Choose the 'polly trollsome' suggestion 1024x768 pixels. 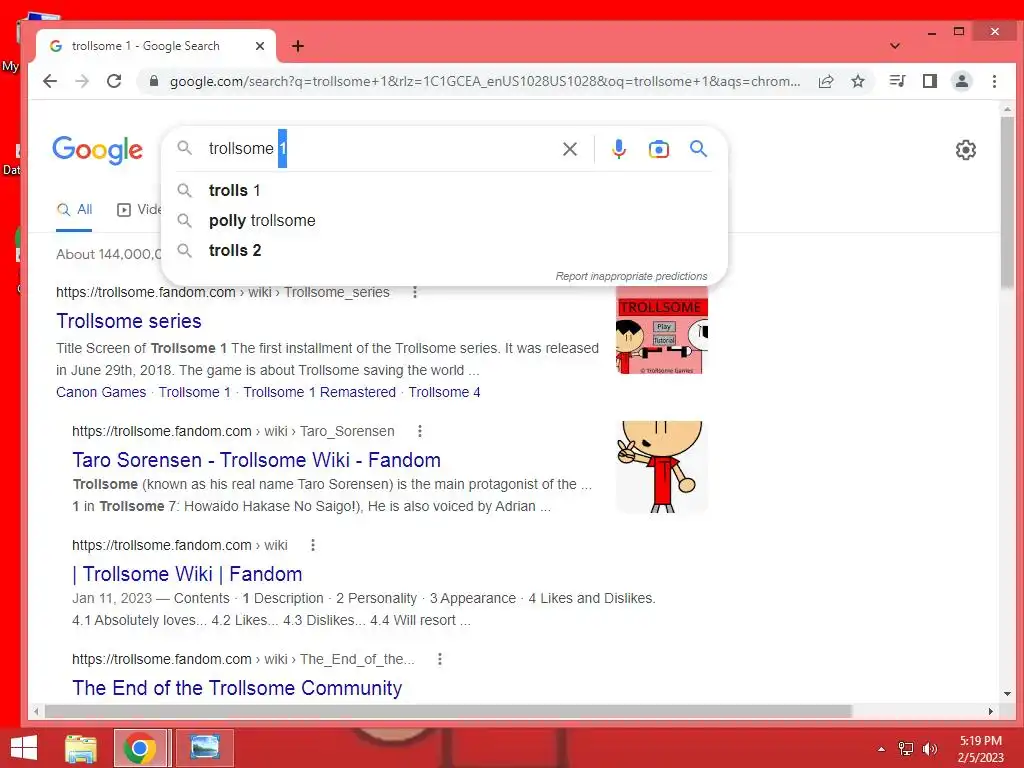pos(444,220)
